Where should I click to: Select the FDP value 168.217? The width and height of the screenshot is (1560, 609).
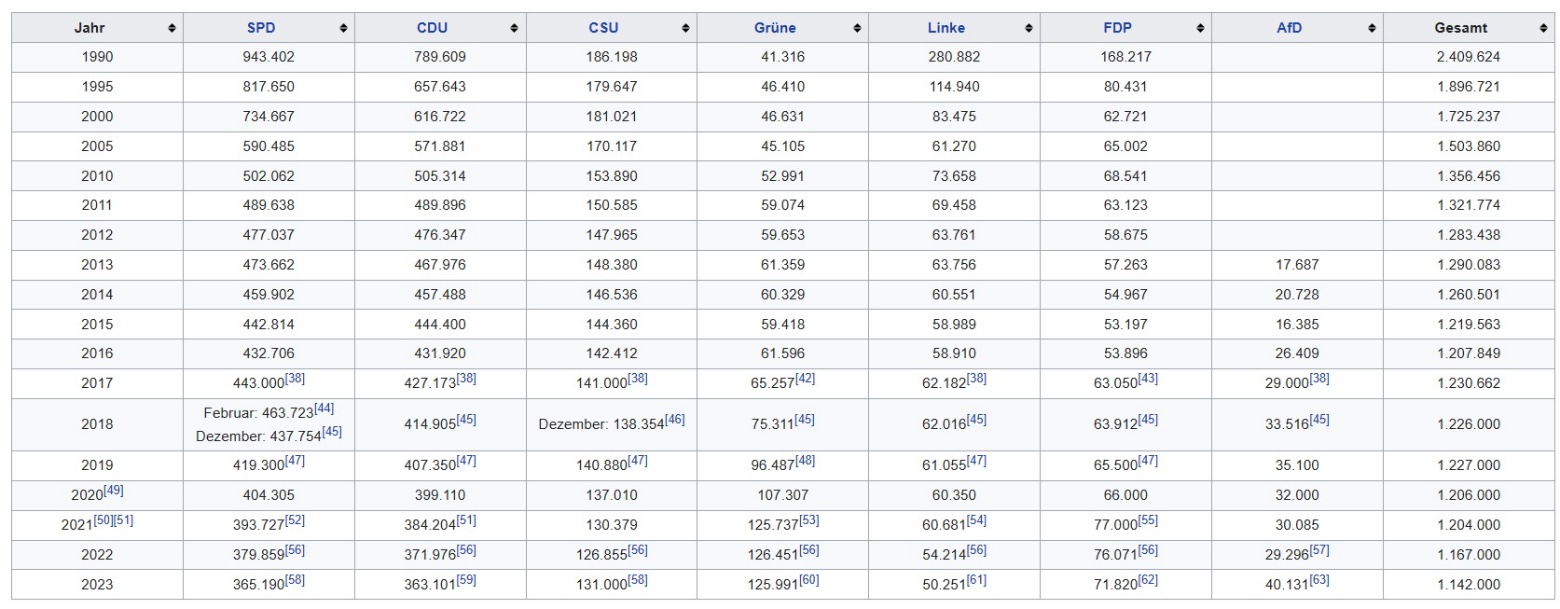point(1125,57)
